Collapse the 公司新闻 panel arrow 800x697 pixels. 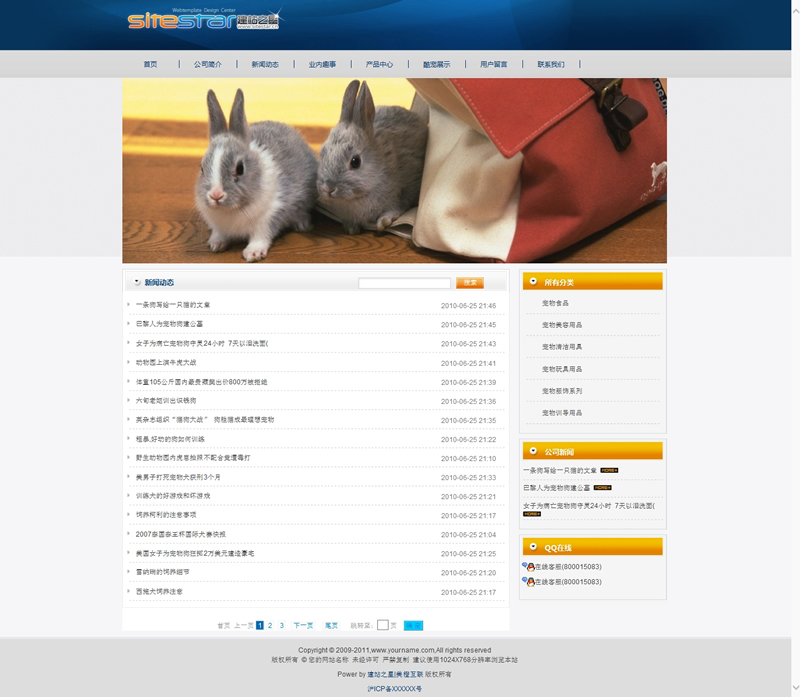[530, 452]
